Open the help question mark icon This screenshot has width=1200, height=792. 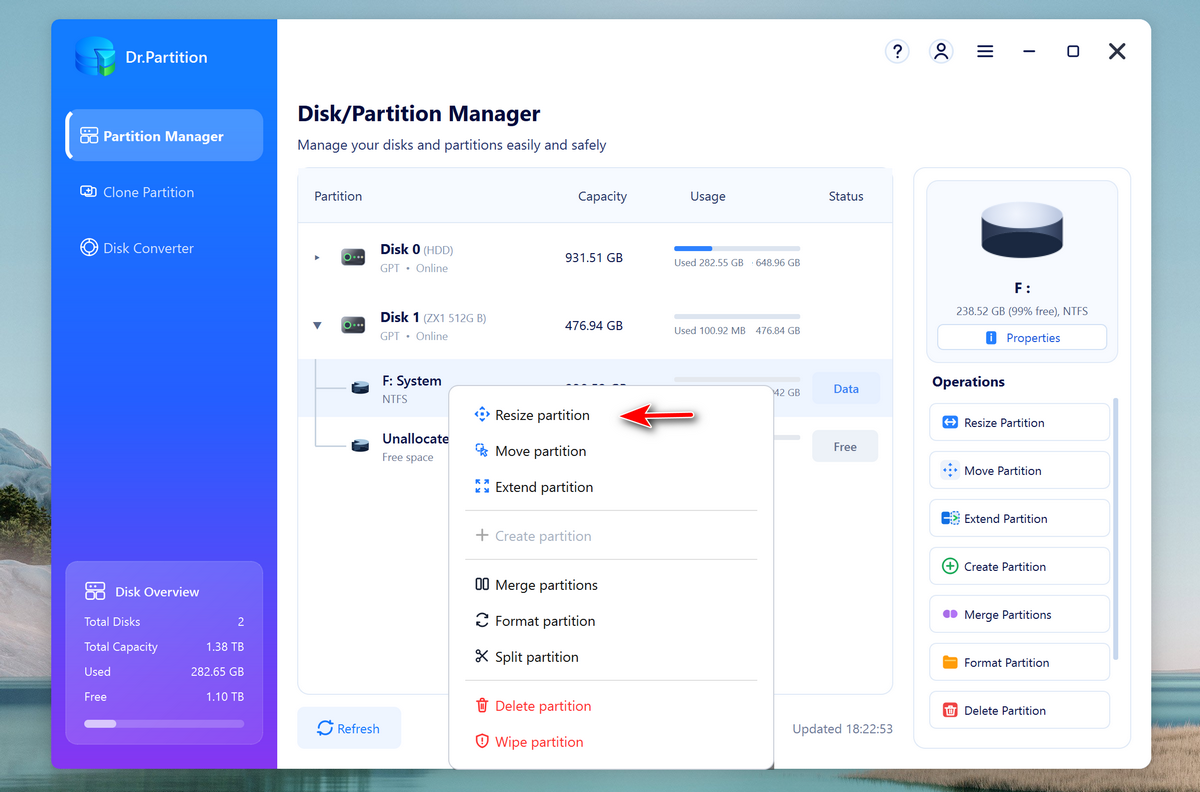(x=897, y=51)
